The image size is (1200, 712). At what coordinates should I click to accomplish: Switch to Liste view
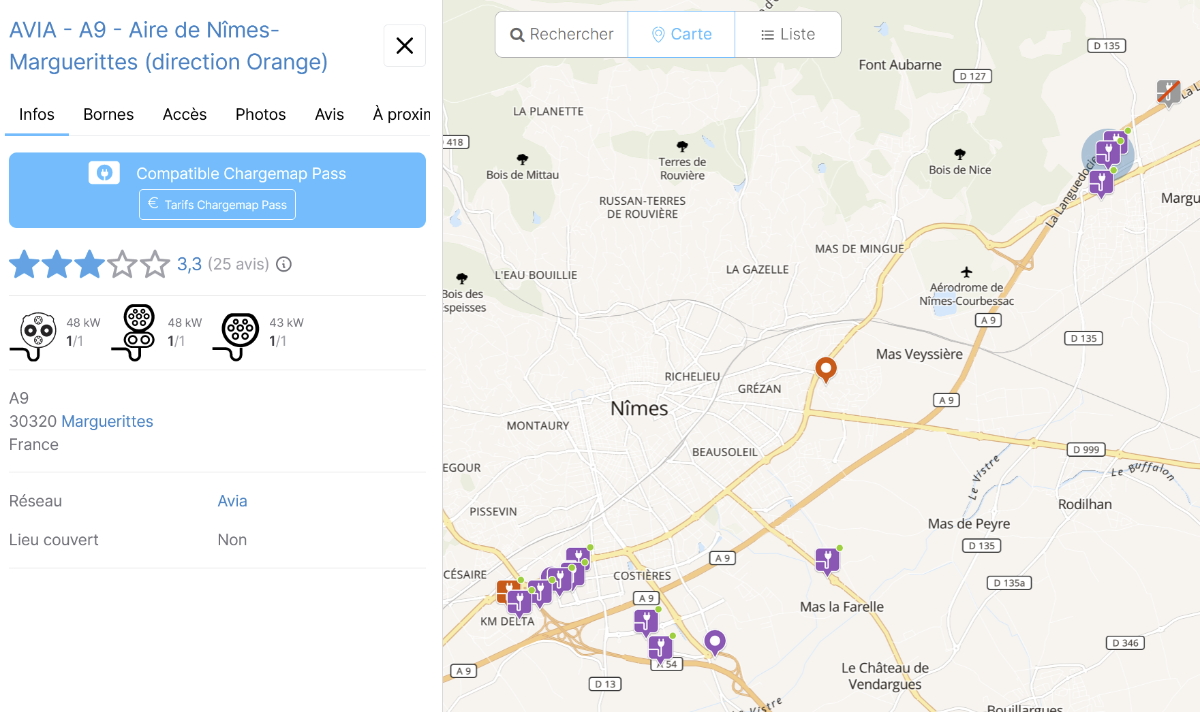coord(788,34)
